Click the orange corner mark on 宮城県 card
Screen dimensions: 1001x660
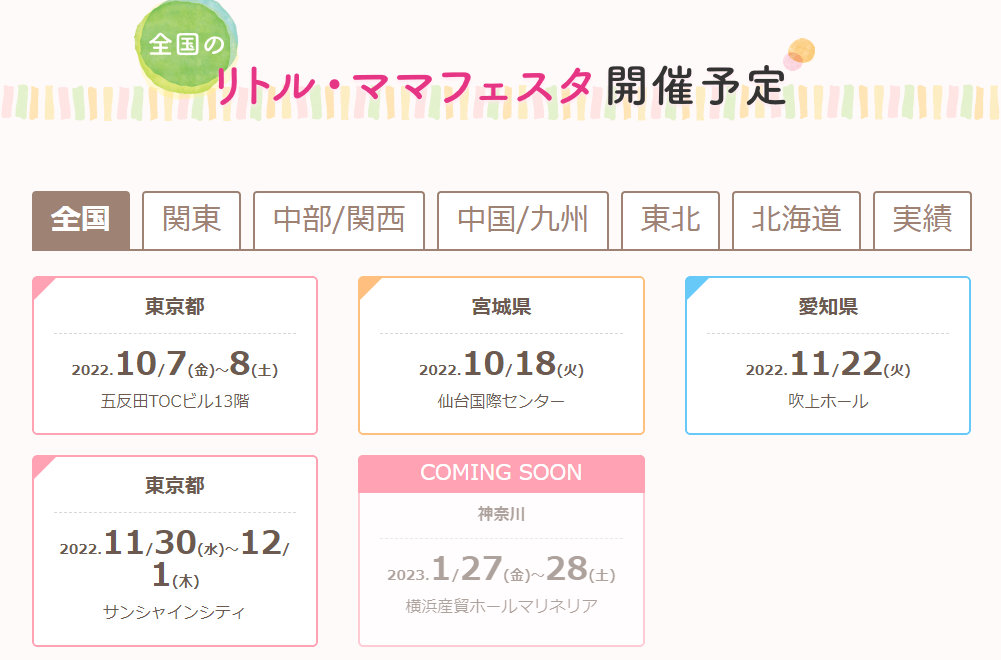[x=369, y=287]
